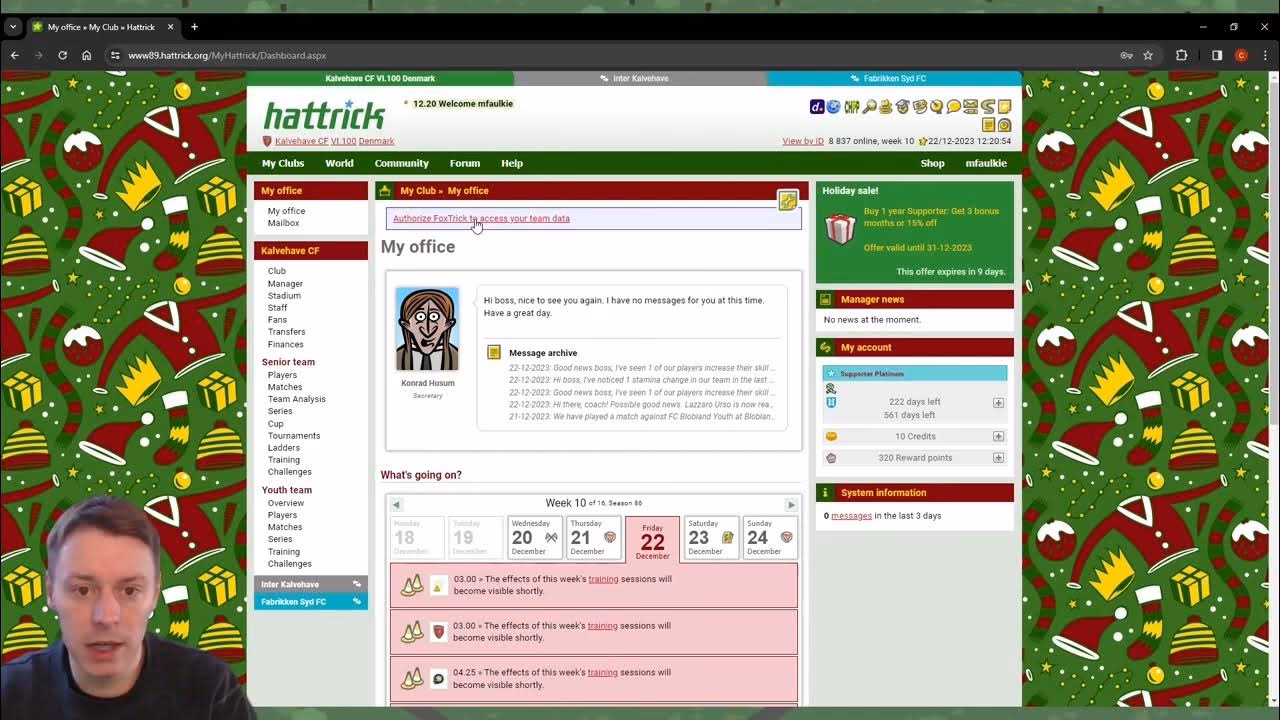The image size is (1280, 720).
Task: Click the magnifying glass search icon
Action: [869, 107]
